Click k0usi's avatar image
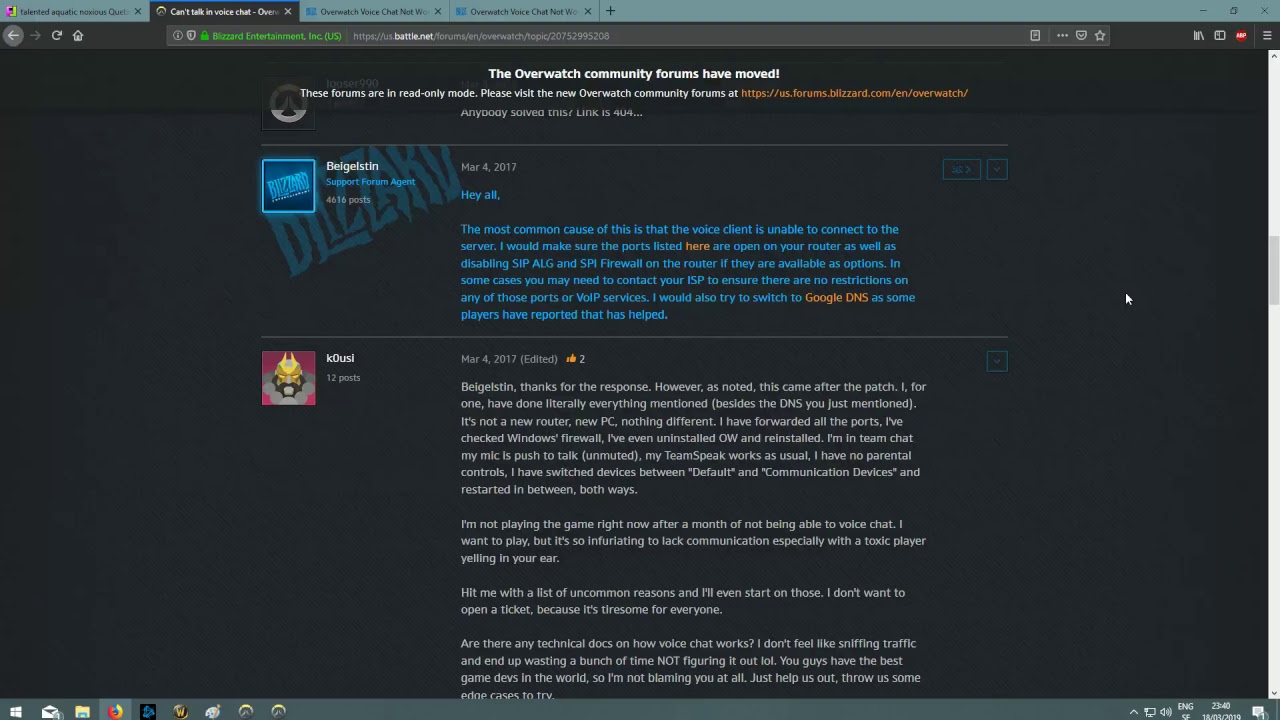Screen dimensions: 1280x720 [288, 378]
